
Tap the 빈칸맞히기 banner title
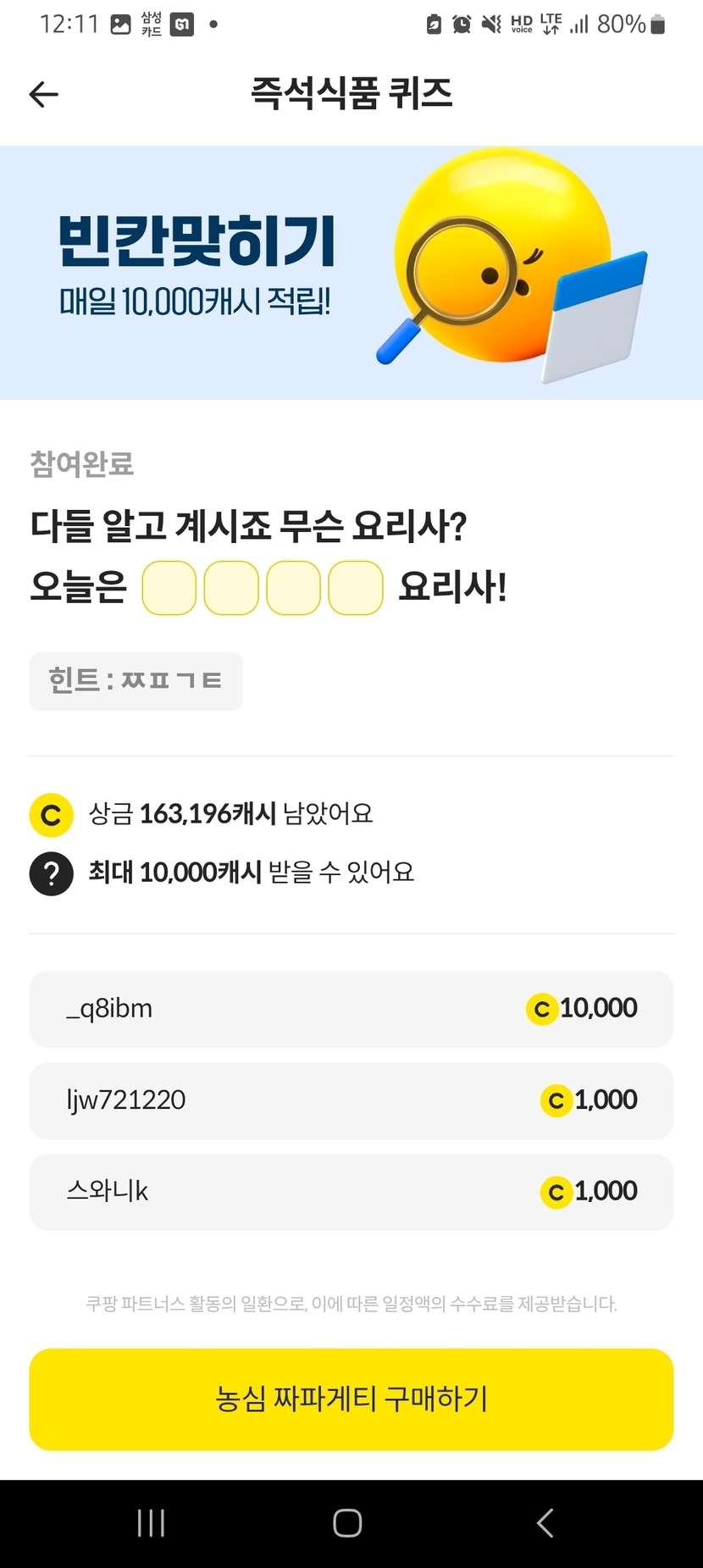pos(197,241)
